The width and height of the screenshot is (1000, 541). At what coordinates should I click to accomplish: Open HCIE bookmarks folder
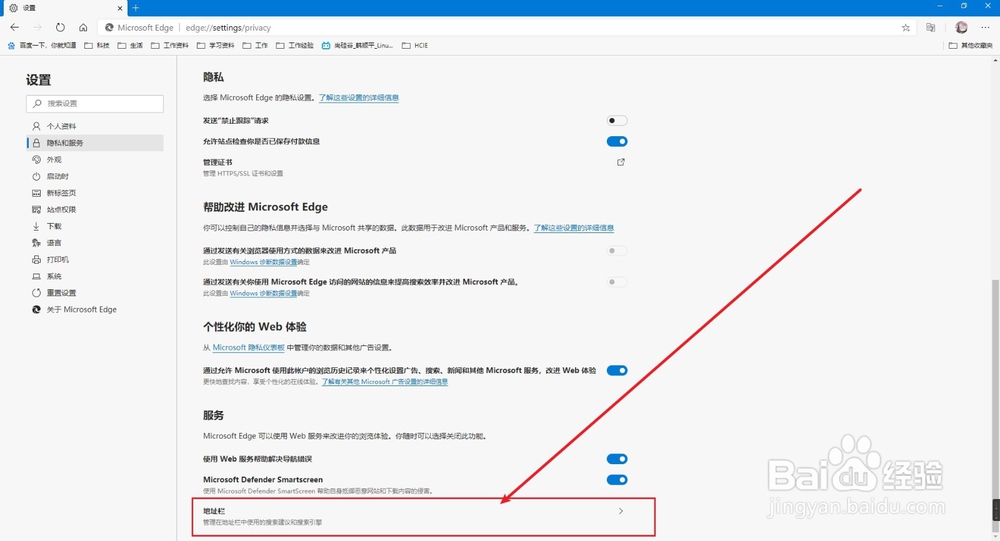point(415,45)
